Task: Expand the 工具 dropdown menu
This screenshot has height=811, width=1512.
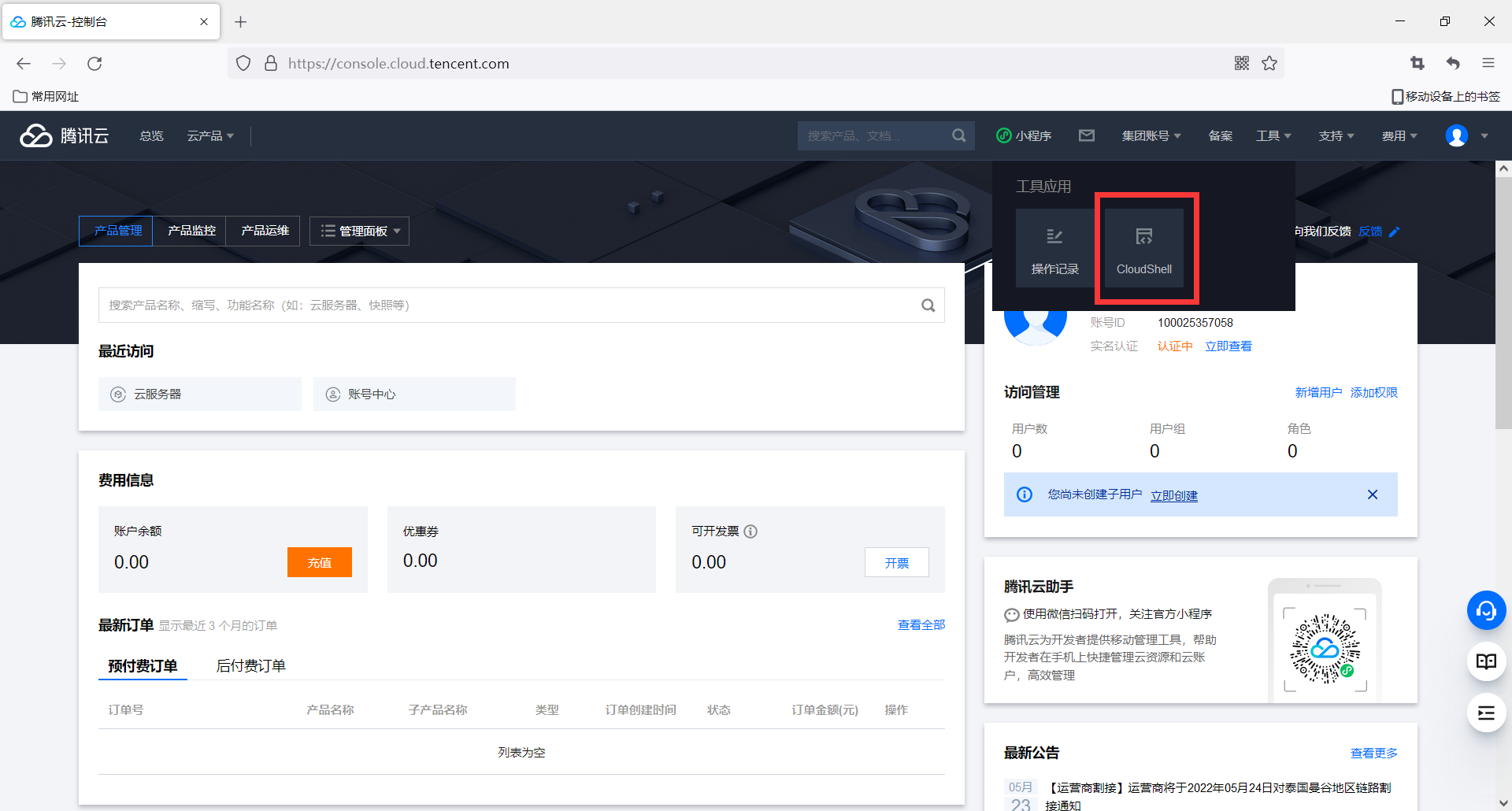Action: coord(1273,136)
